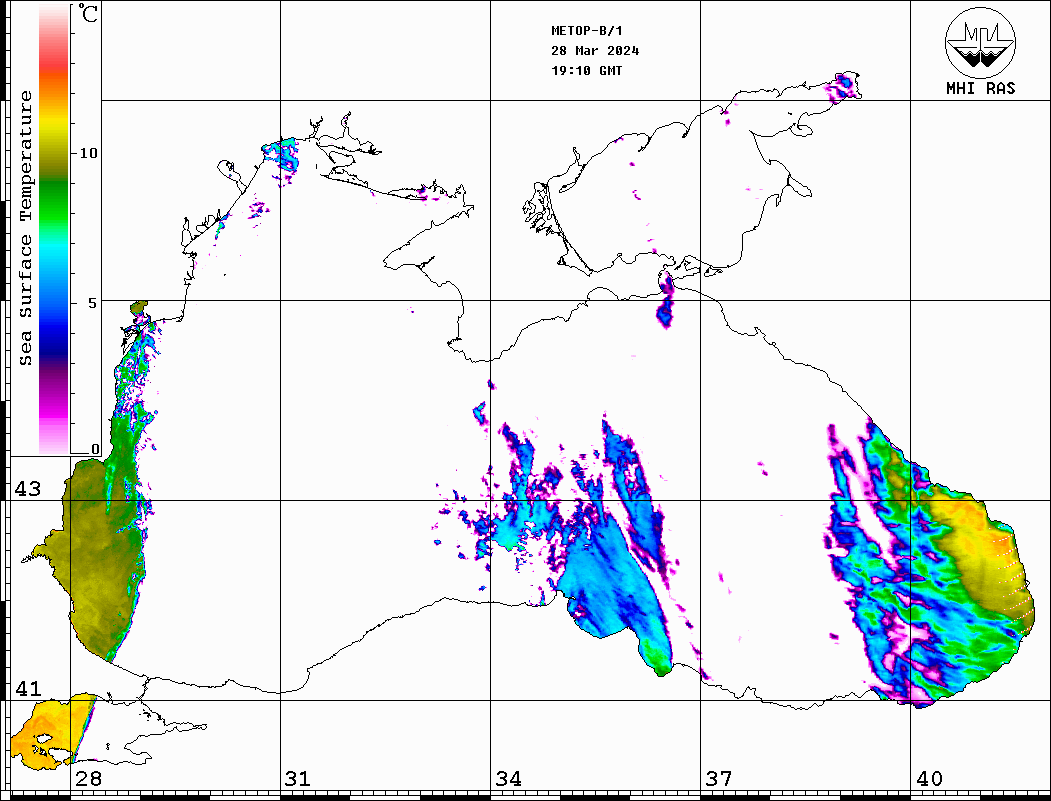Click the longitude label 34
Viewport: 1051px width, 801px height.
(x=508, y=779)
